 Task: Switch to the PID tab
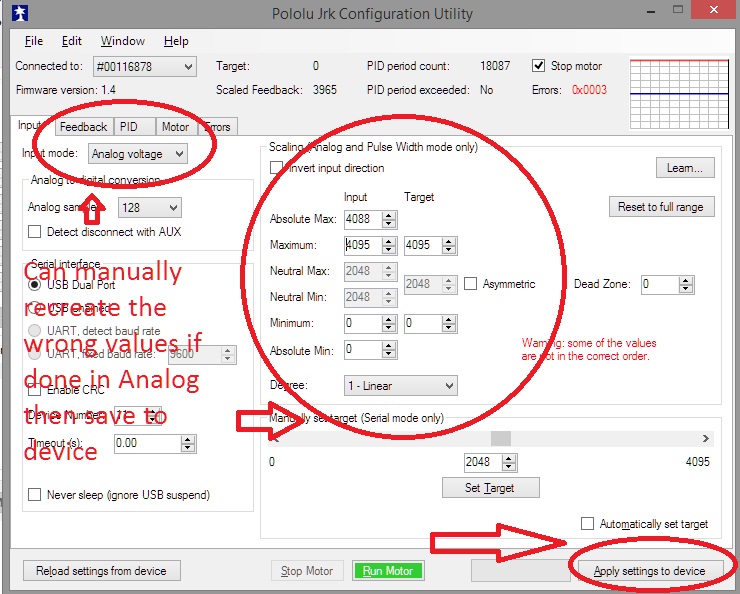point(135,127)
